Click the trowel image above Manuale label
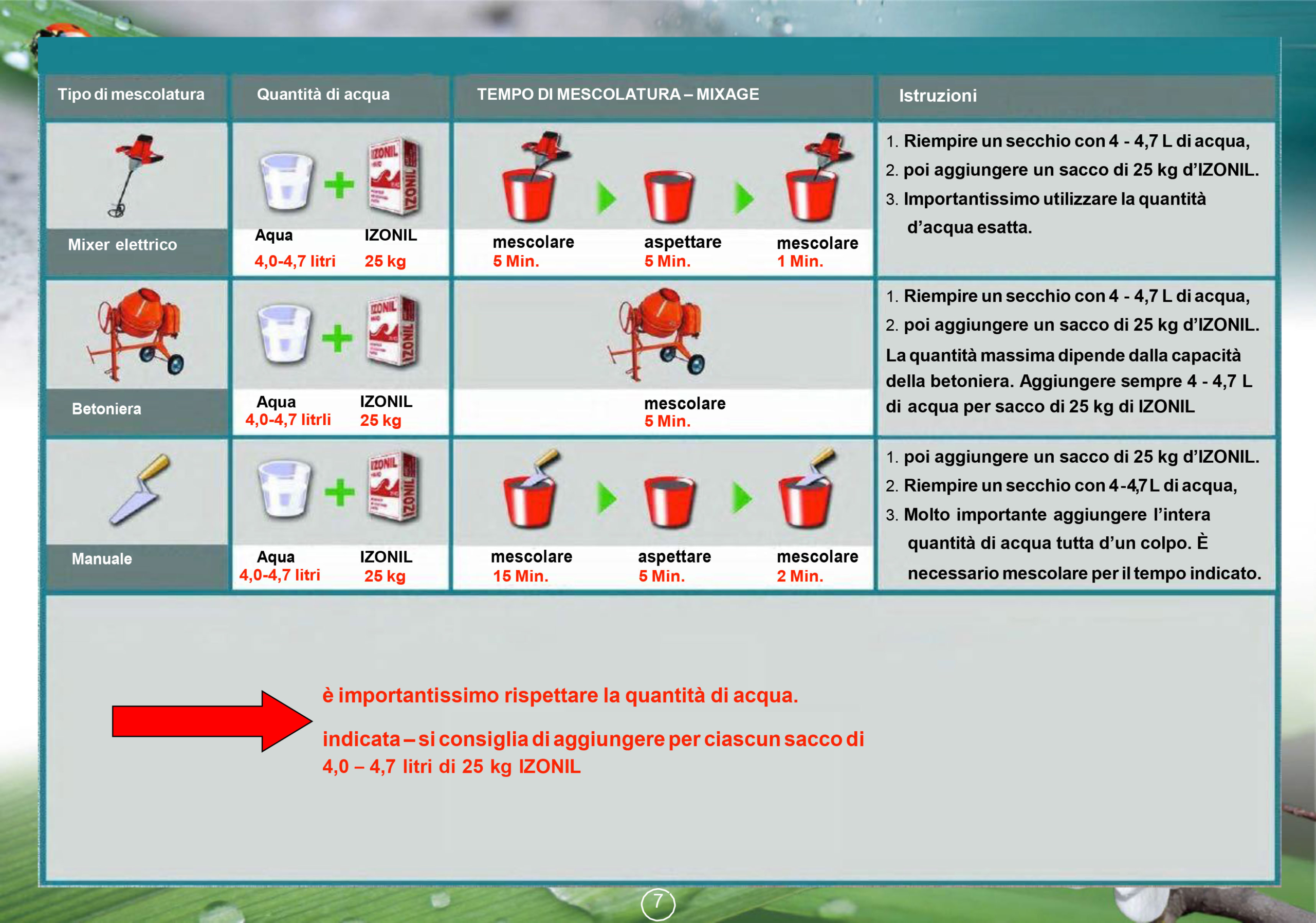The image size is (1316, 923). [x=139, y=489]
